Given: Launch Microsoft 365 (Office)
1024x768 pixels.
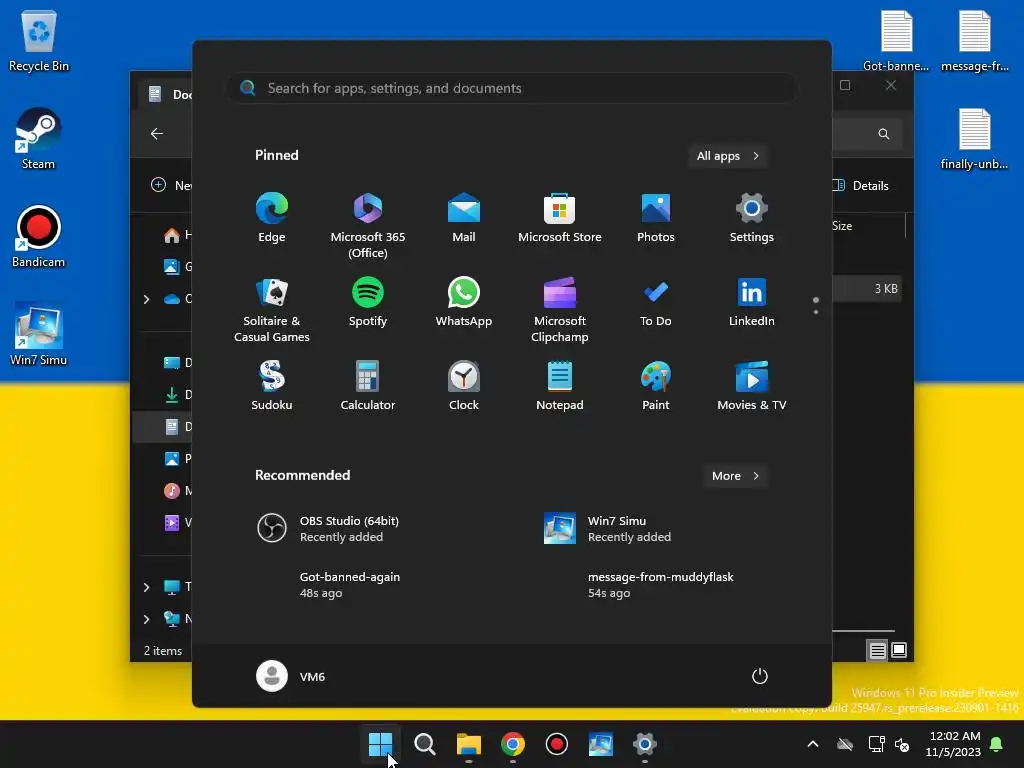Looking at the screenshot, I should (368, 226).
